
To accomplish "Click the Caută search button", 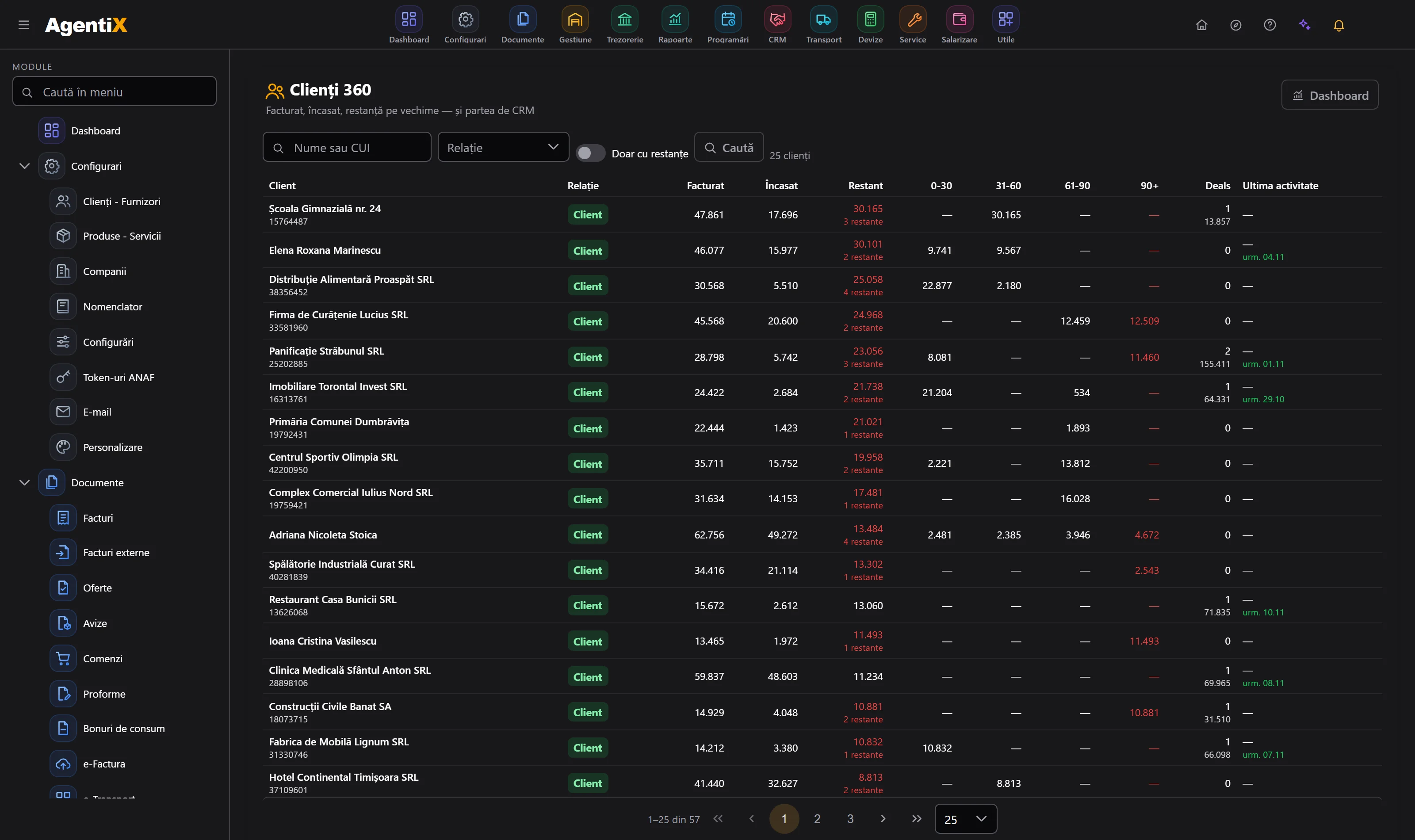I will (x=729, y=147).
